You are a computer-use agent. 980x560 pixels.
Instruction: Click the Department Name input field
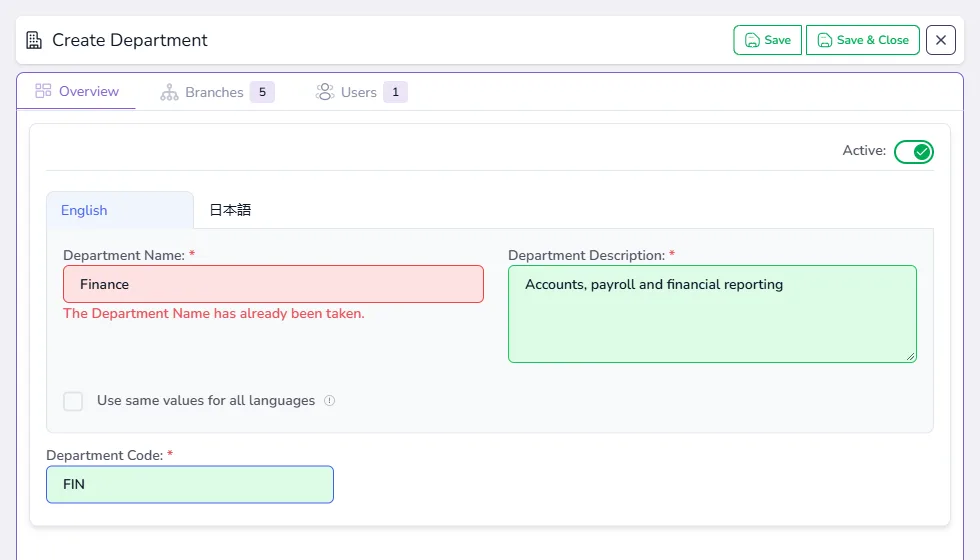273,284
